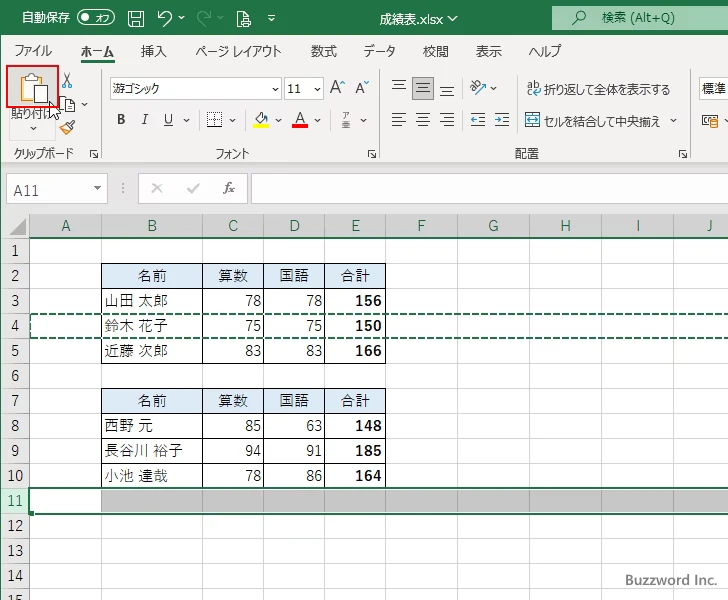Toggle the AutoSave switch
Screen dimensions: 728x600
[96, 18]
